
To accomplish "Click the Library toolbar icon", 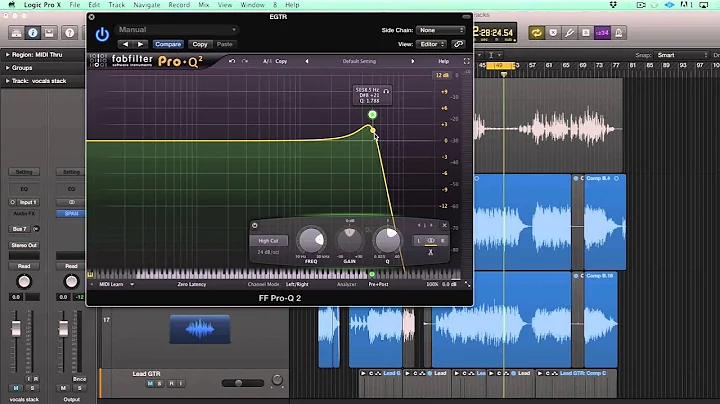I will (x=16, y=33).
